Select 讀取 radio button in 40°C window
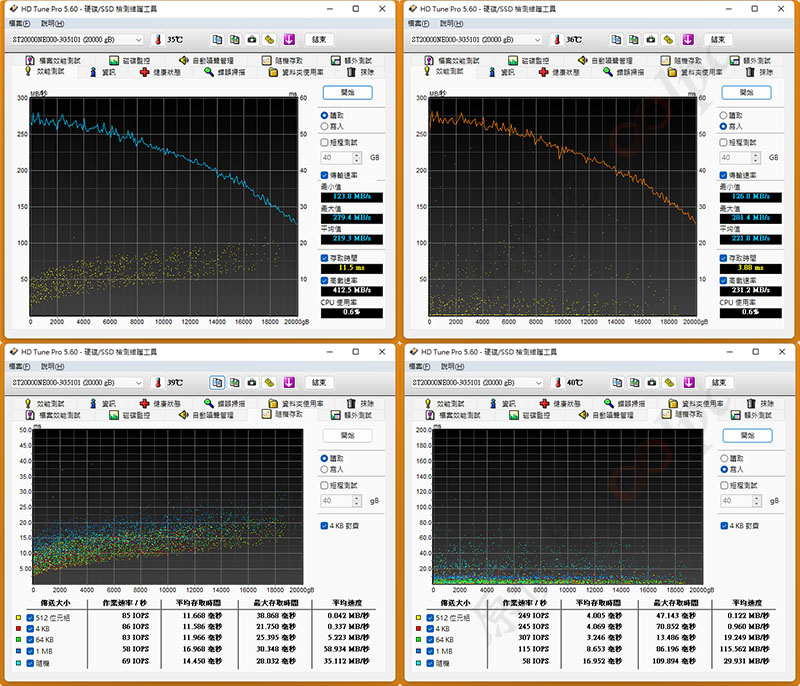Screen dimensions: 800x686 pyautogui.click(x=724, y=458)
